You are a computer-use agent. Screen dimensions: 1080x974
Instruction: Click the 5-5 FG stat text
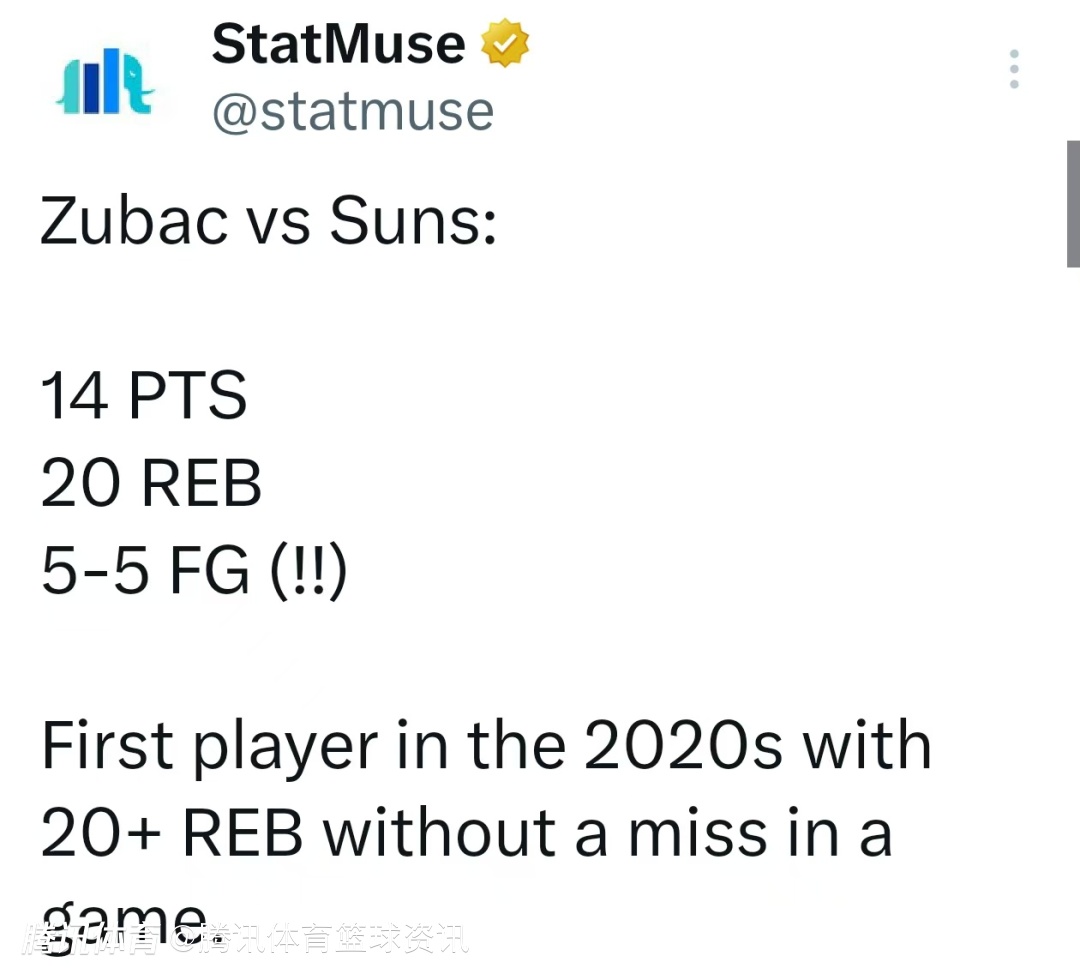pos(145,571)
